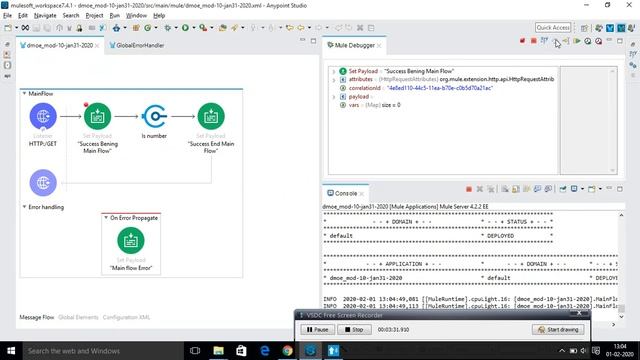
Task: Click the Resume green arrow in Mule Debugger toolbar
Action: click(577, 41)
